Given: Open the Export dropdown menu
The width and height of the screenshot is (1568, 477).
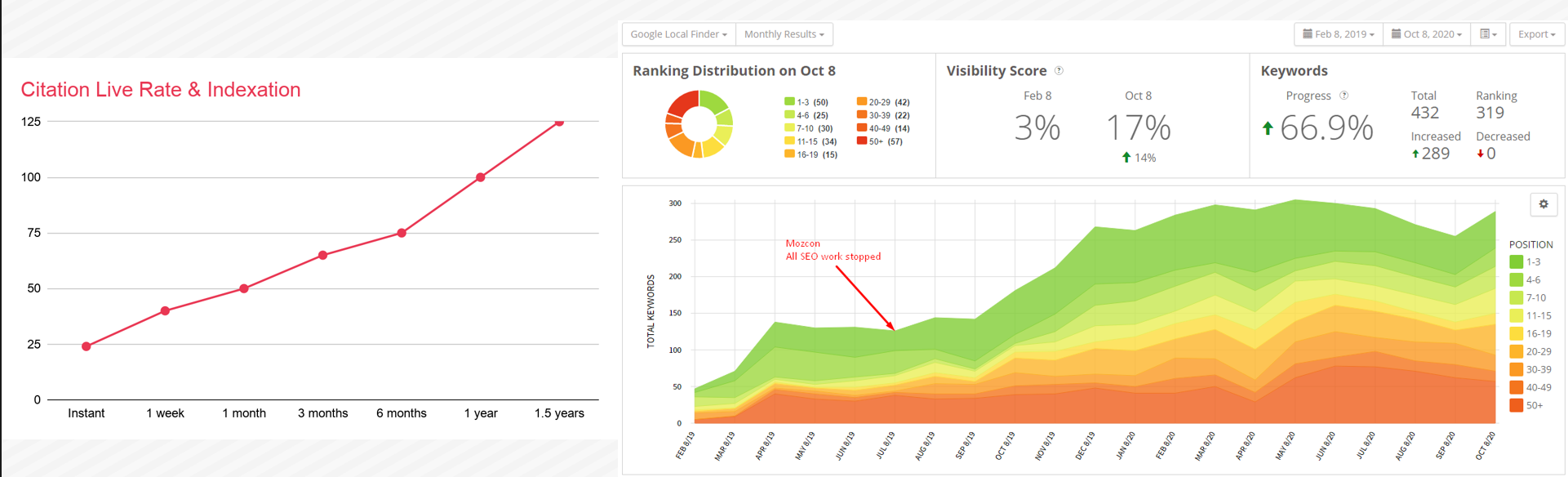Looking at the screenshot, I should tap(1536, 34).
